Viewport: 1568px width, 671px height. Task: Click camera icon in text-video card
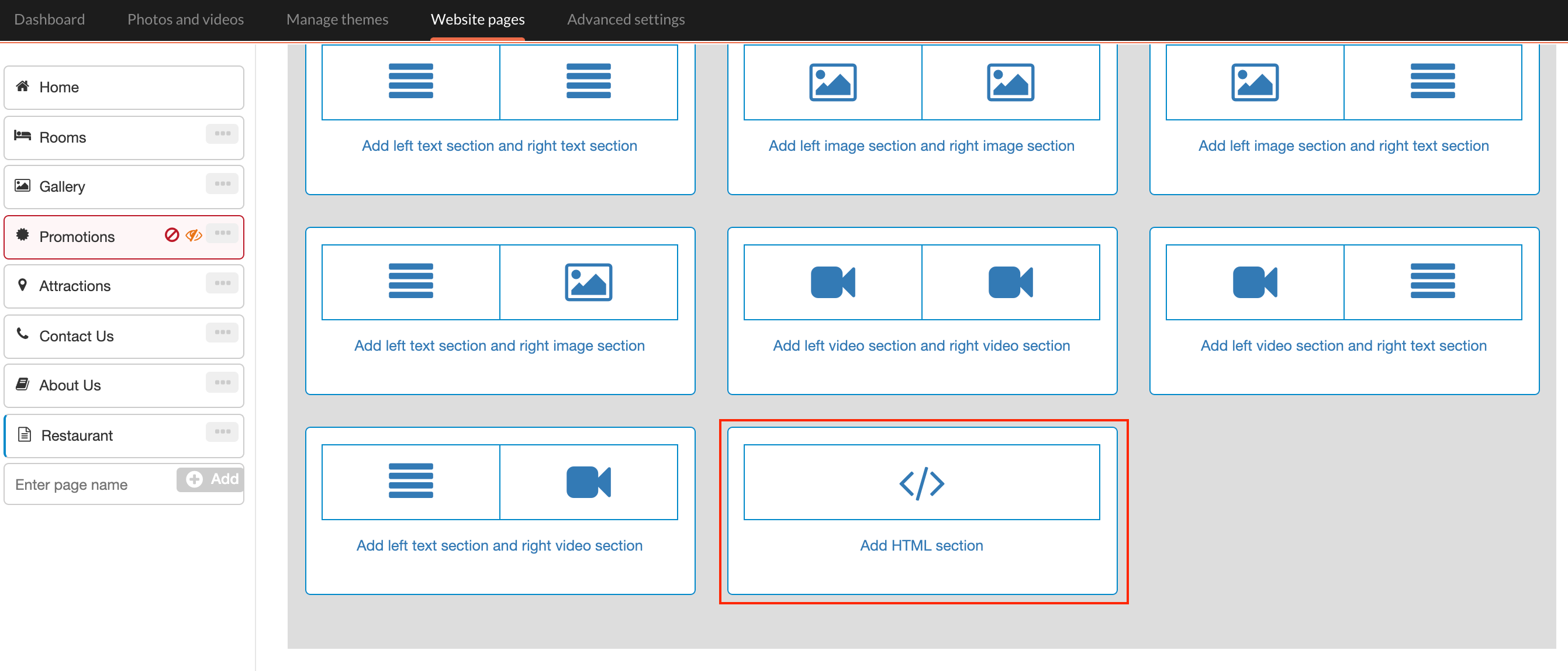589,482
